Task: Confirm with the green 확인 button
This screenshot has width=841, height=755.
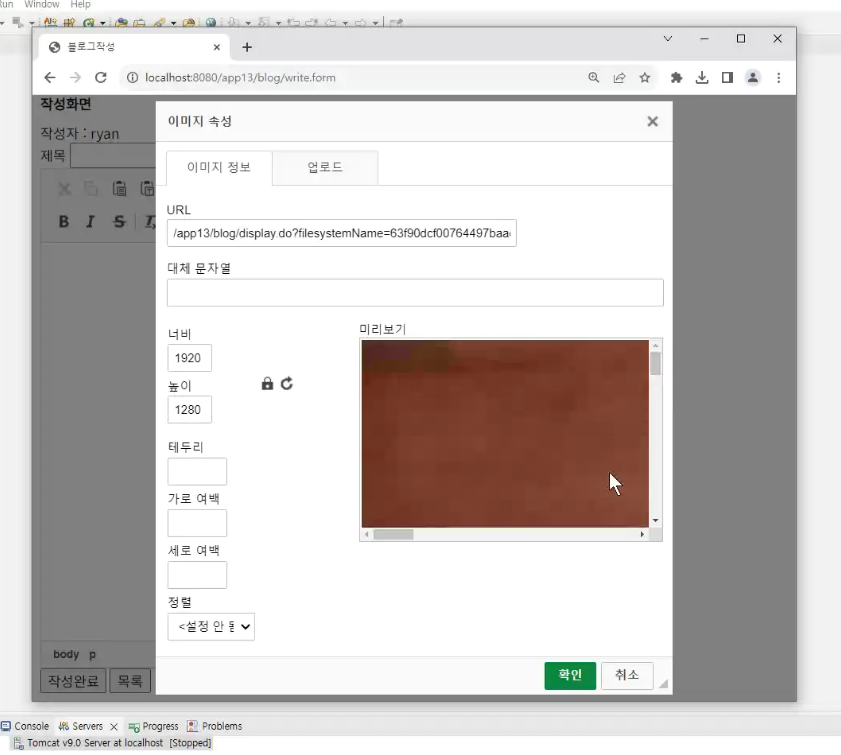Action: pyautogui.click(x=570, y=676)
